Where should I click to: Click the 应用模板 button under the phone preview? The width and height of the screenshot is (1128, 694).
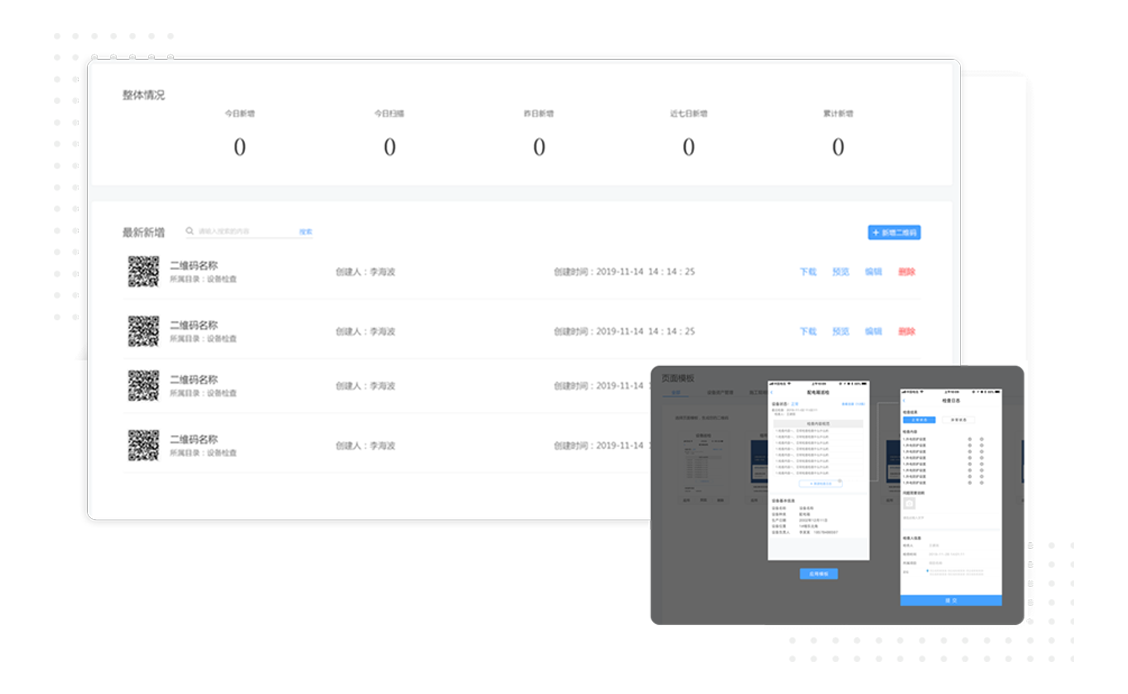[x=819, y=574]
